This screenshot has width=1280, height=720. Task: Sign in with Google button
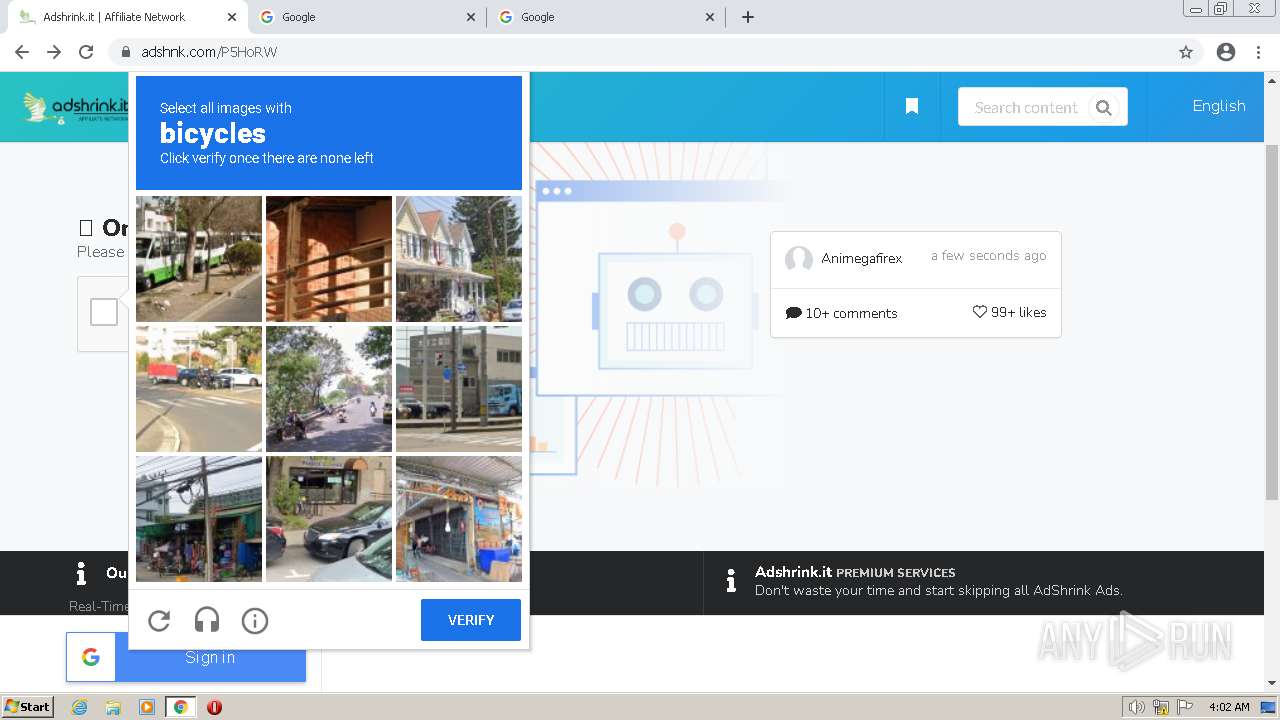pyautogui.click(x=186, y=657)
